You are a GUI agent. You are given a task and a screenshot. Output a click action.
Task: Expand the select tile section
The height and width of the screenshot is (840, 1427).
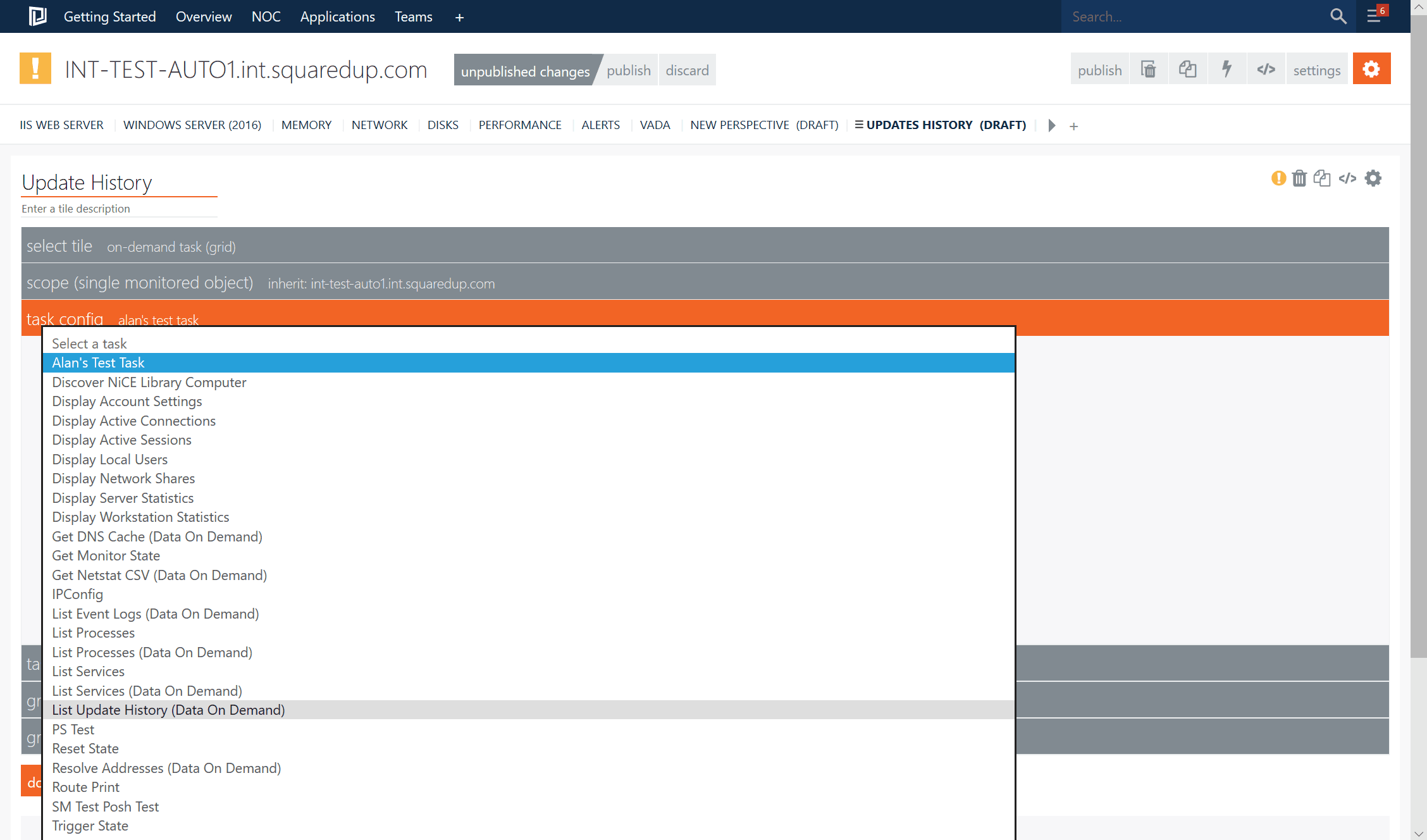point(59,246)
